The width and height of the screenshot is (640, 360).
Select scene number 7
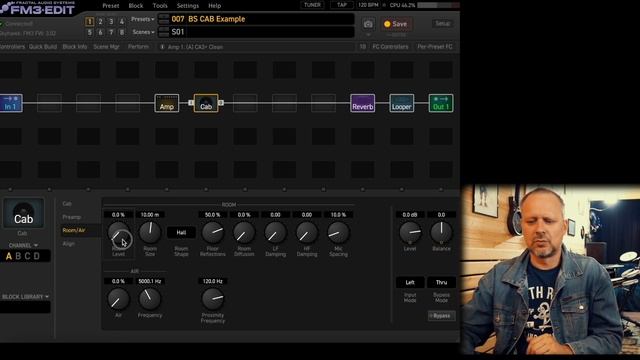[111, 32]
